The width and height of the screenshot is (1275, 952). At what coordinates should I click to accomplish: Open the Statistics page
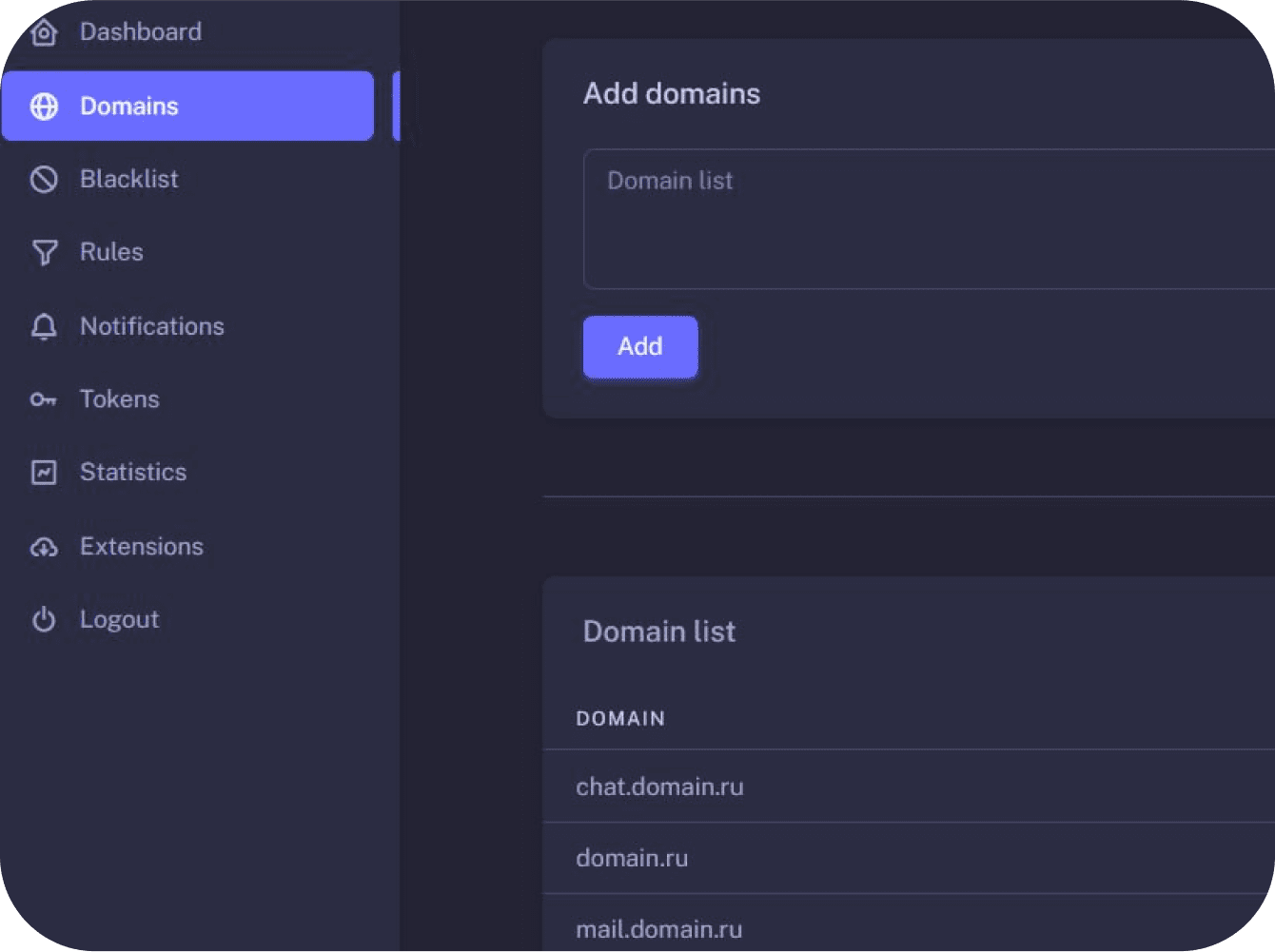[133, 473]
